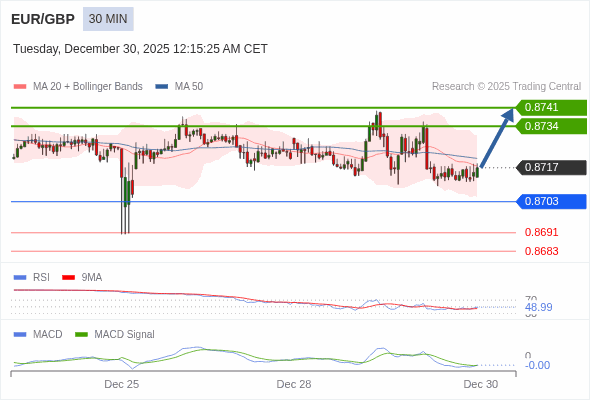Click the '9MA' legend label
The width and height of the screenshot is (590, 400).
pos(92,278)
